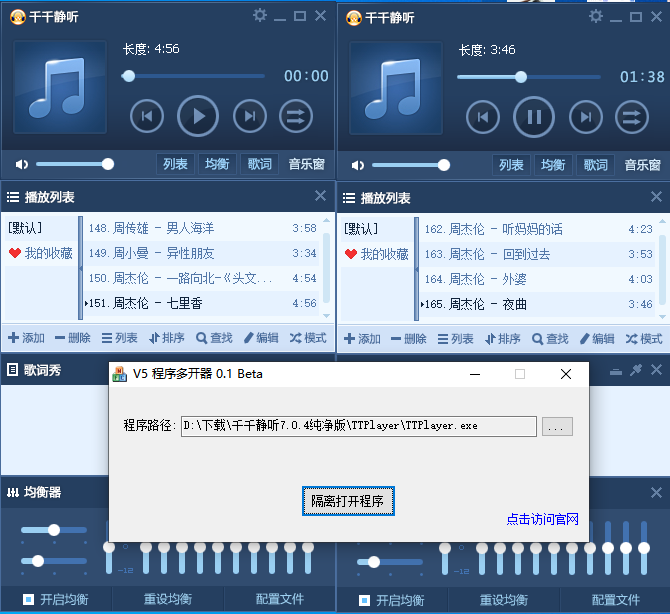Viewport: 670px width, 614px height.
Task: Open 我的收藏 in right playlist
Action: point(376,254)
